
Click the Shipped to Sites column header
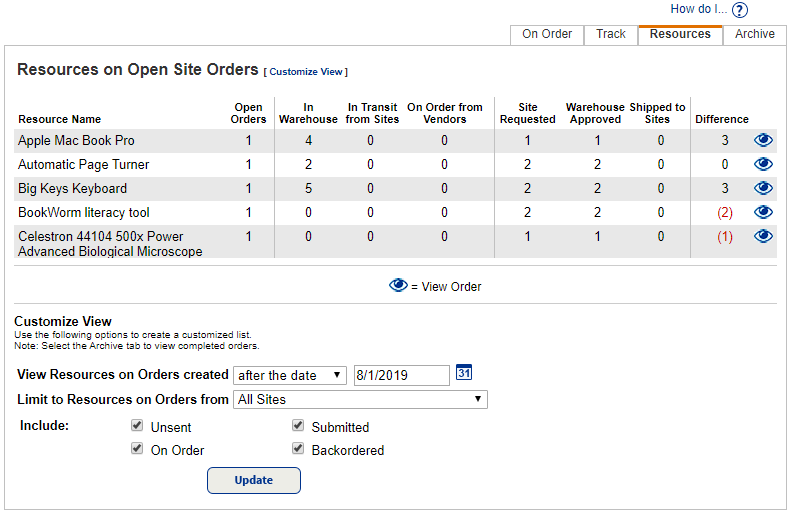coord(657,113)
